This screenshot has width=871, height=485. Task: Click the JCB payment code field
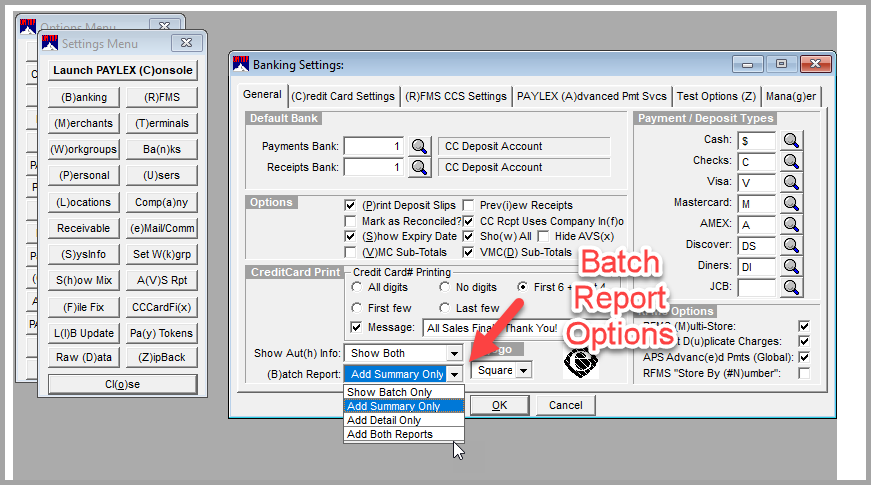[757, 287]
